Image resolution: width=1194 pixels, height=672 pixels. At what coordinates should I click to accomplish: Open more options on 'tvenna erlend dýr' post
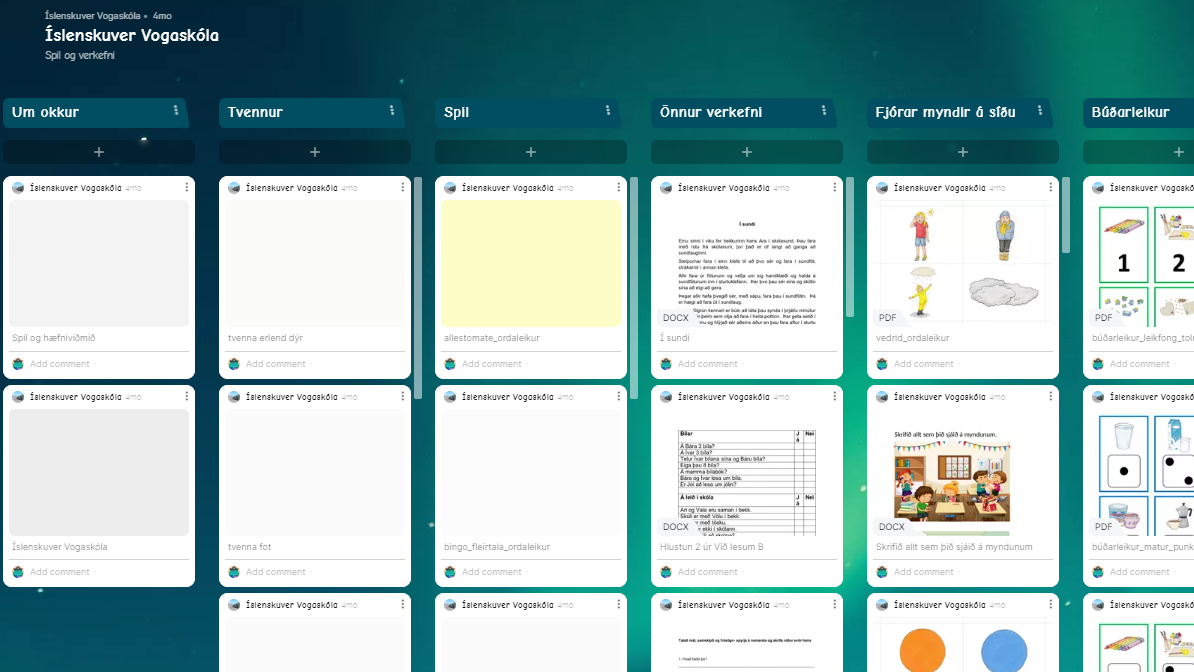[x=403, y=188]
